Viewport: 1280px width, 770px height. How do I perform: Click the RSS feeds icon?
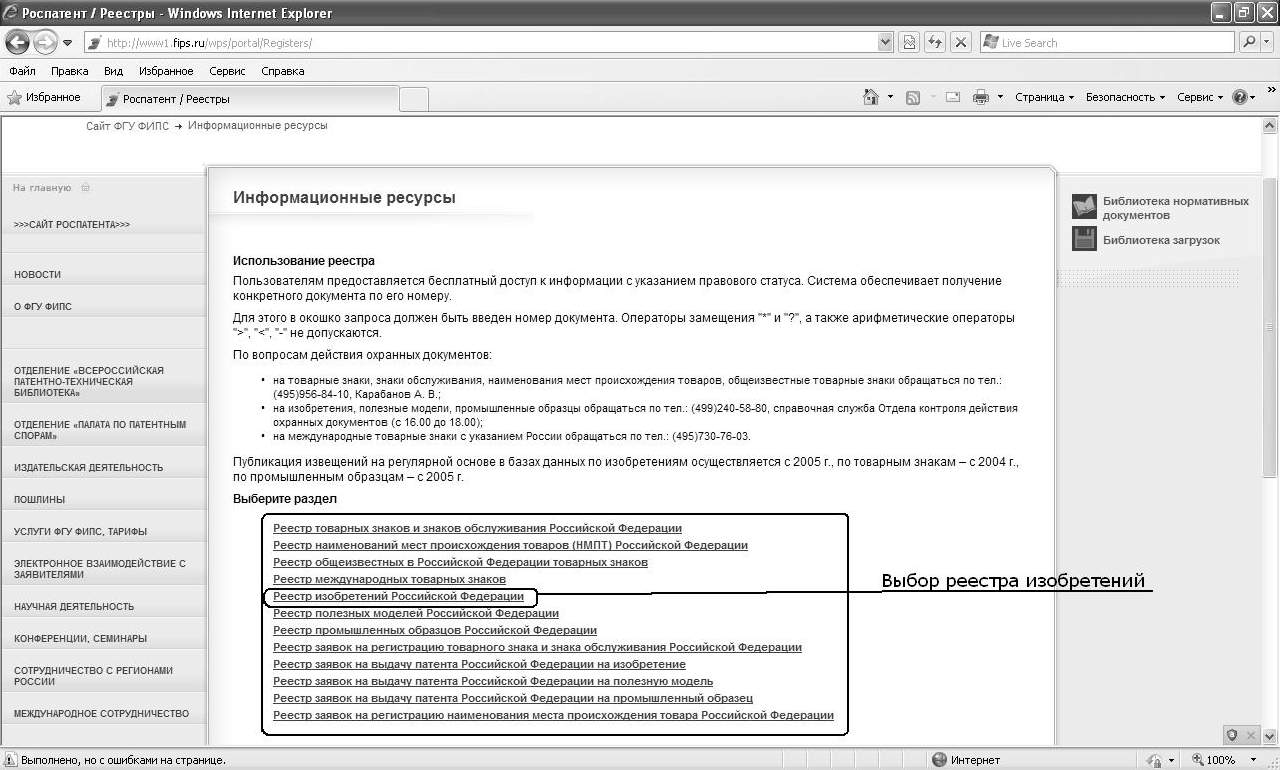[912, 97]
